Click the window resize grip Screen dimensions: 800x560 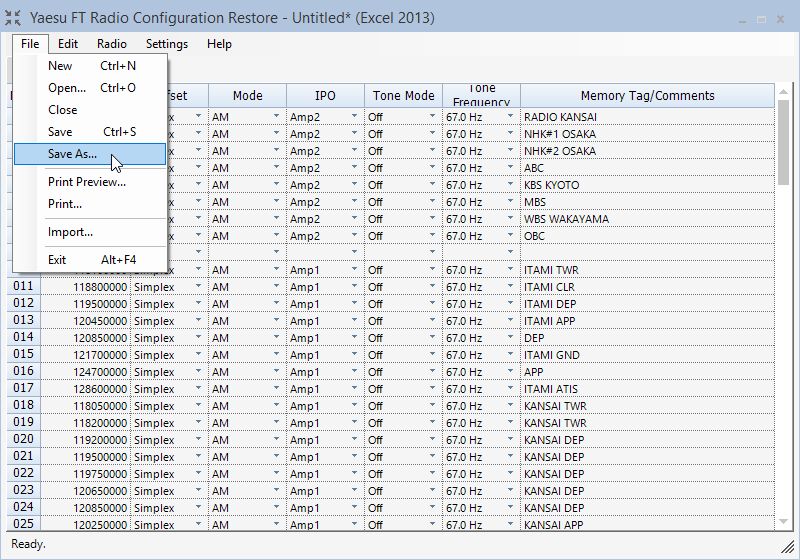click(x=787, y=547)
